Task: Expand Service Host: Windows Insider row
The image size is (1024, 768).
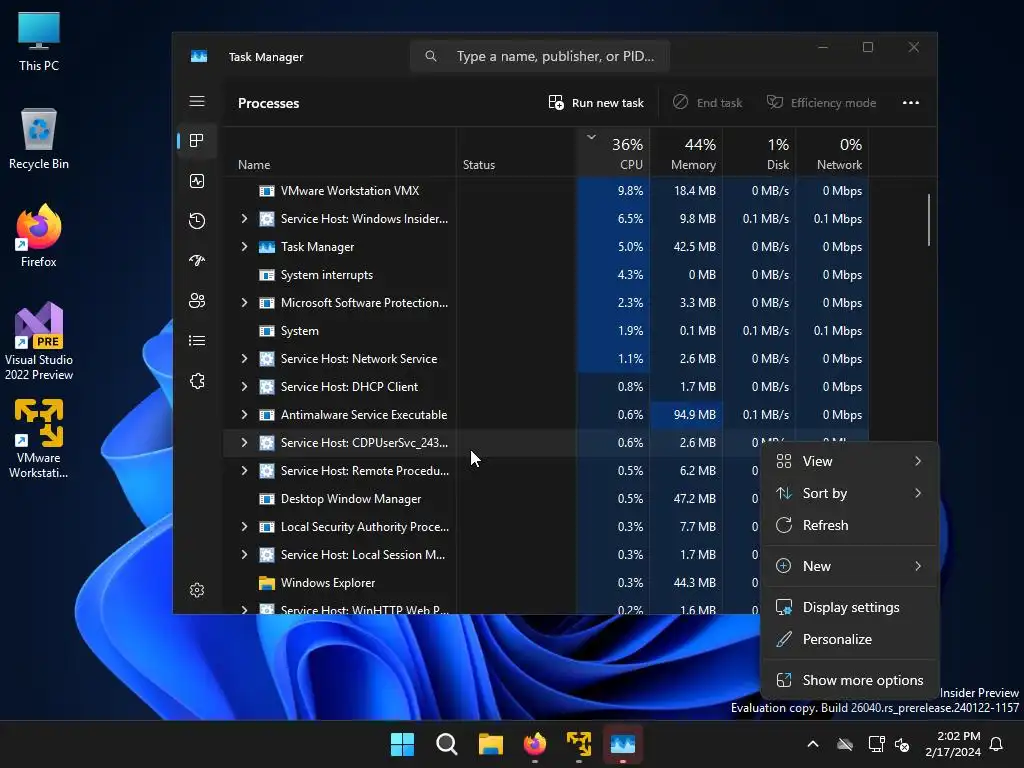Action: 244,219
